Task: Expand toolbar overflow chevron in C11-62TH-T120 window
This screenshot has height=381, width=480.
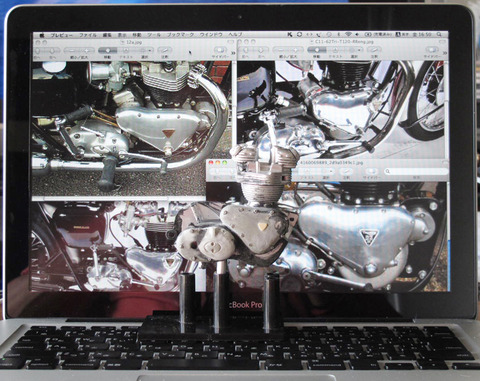Action: (x=445, y=52)
